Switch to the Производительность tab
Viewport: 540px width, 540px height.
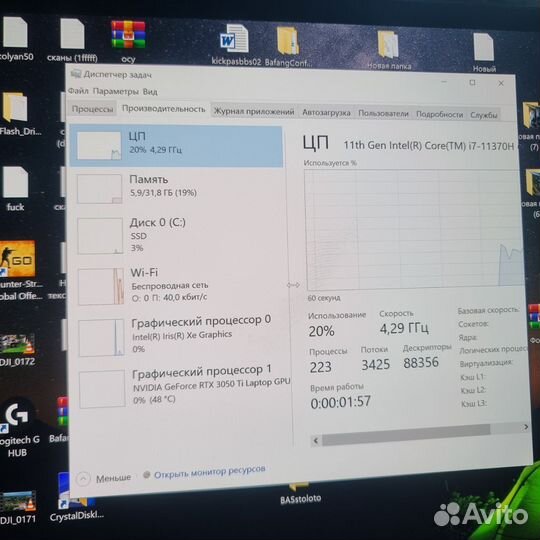coord(164,109)
